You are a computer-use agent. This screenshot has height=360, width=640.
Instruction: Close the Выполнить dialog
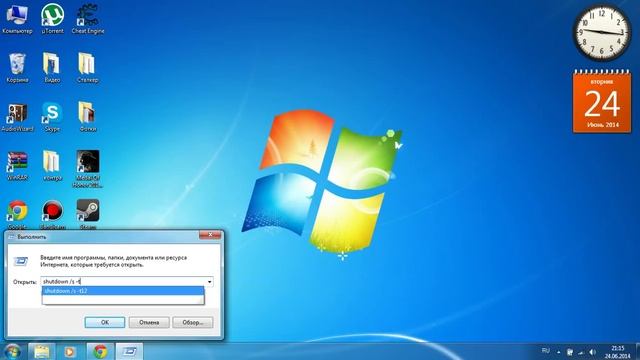[210, 235]
